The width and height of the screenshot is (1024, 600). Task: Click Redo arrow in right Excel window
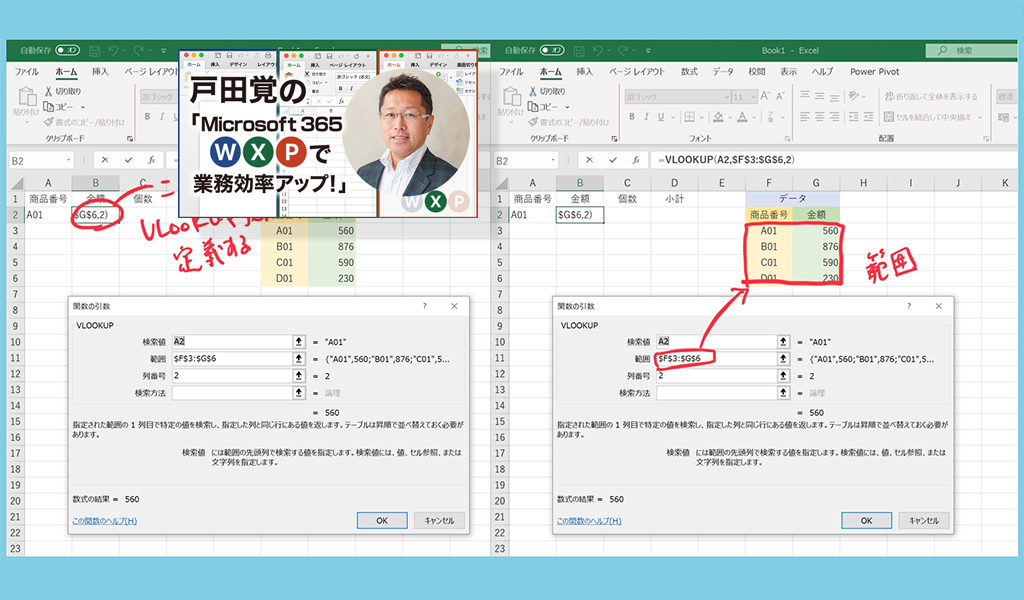622,50
